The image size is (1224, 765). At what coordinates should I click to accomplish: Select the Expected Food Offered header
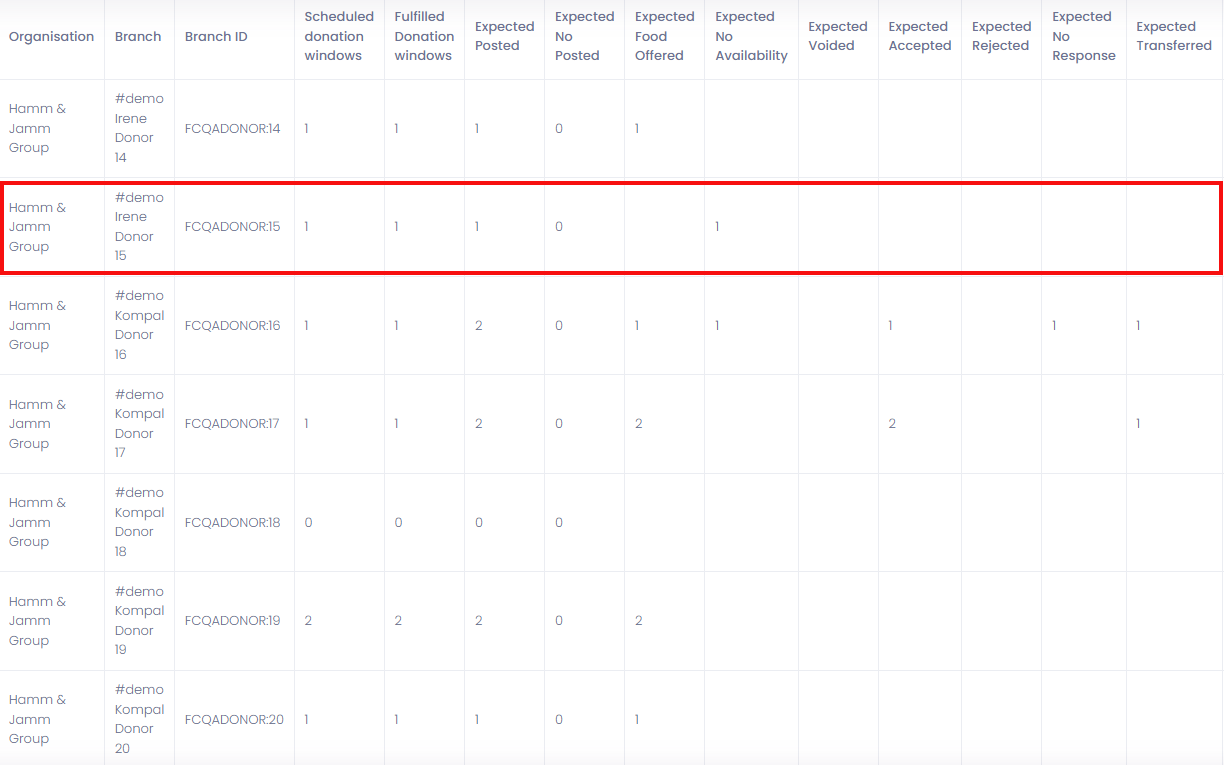pos(664,36)
